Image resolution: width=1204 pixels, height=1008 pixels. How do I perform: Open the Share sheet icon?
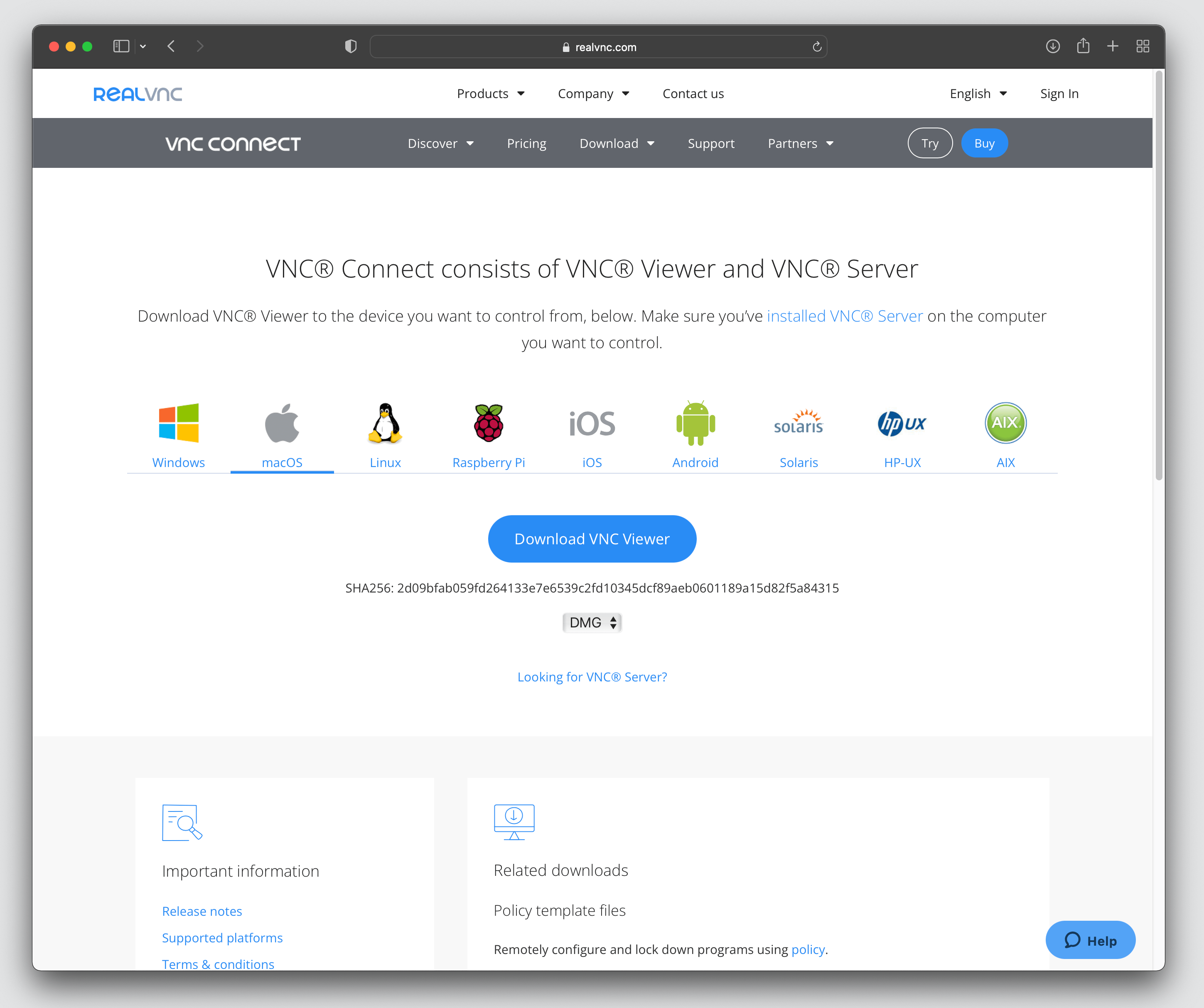[1083, 46]
